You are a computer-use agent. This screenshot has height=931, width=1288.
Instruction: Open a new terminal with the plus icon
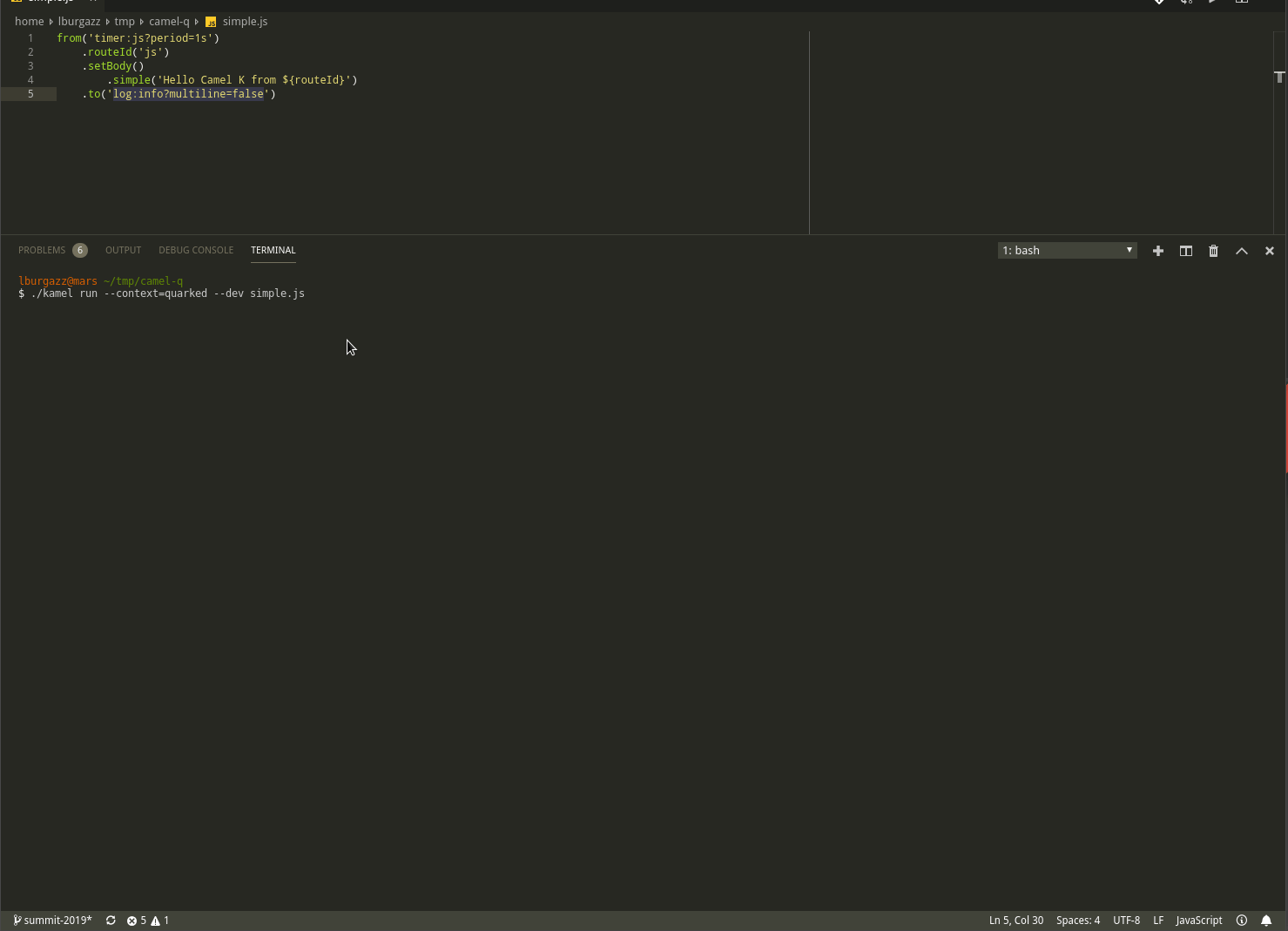tap(1158, 250)
